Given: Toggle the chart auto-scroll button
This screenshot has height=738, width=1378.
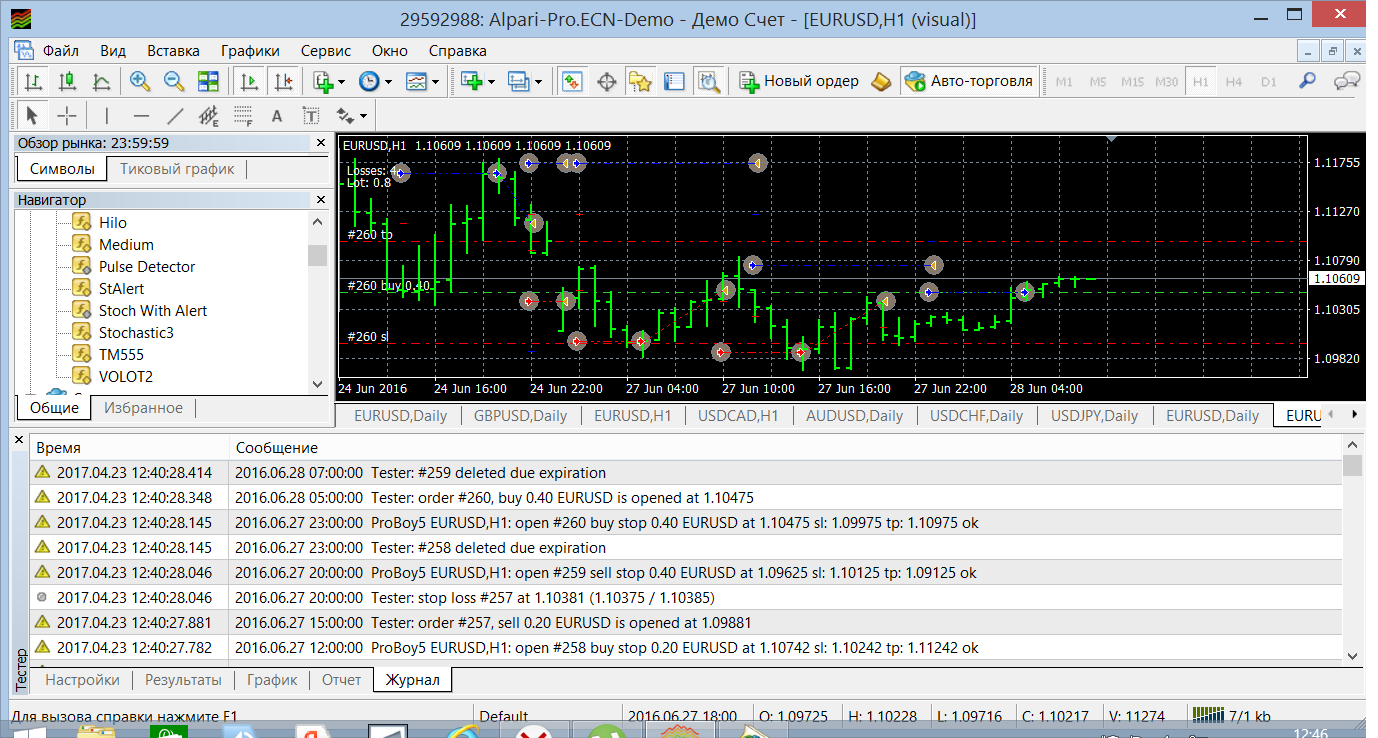Looking at the screenshot, I should [x=250, y=81].
